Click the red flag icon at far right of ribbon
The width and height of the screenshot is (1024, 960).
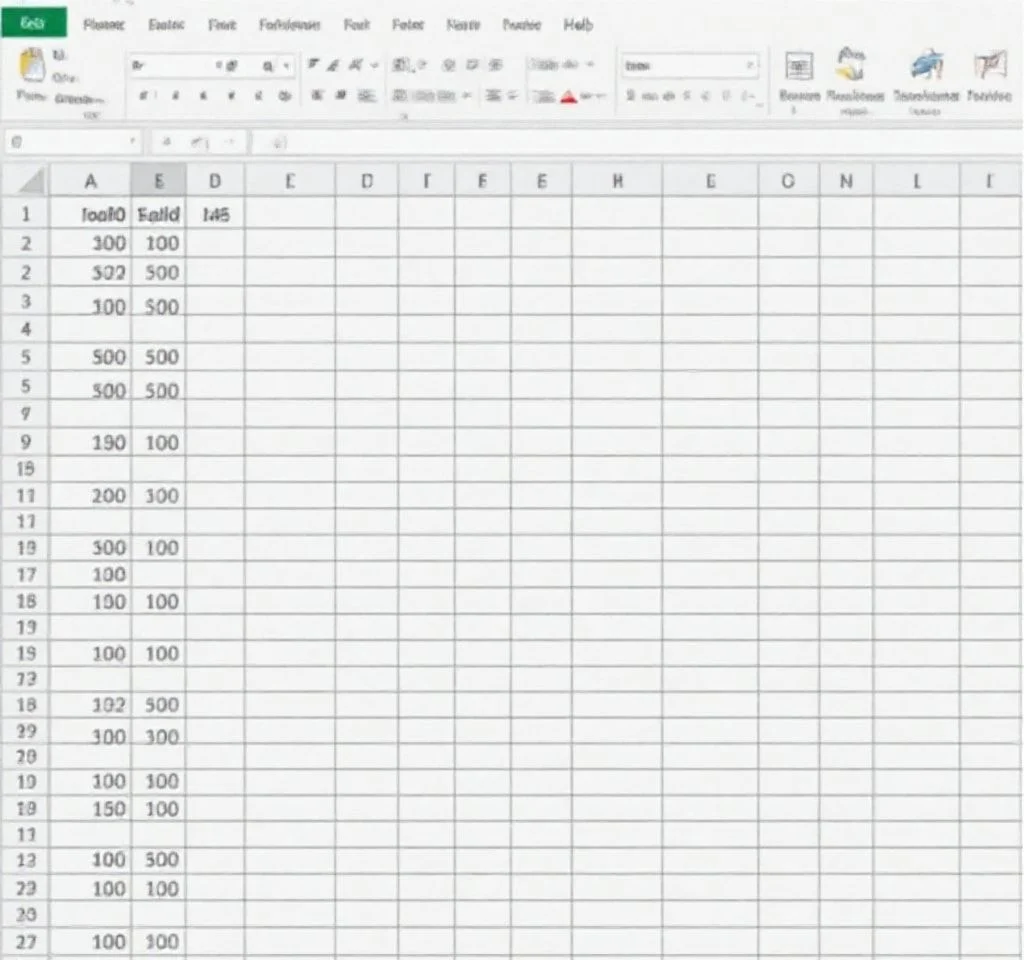988,67
